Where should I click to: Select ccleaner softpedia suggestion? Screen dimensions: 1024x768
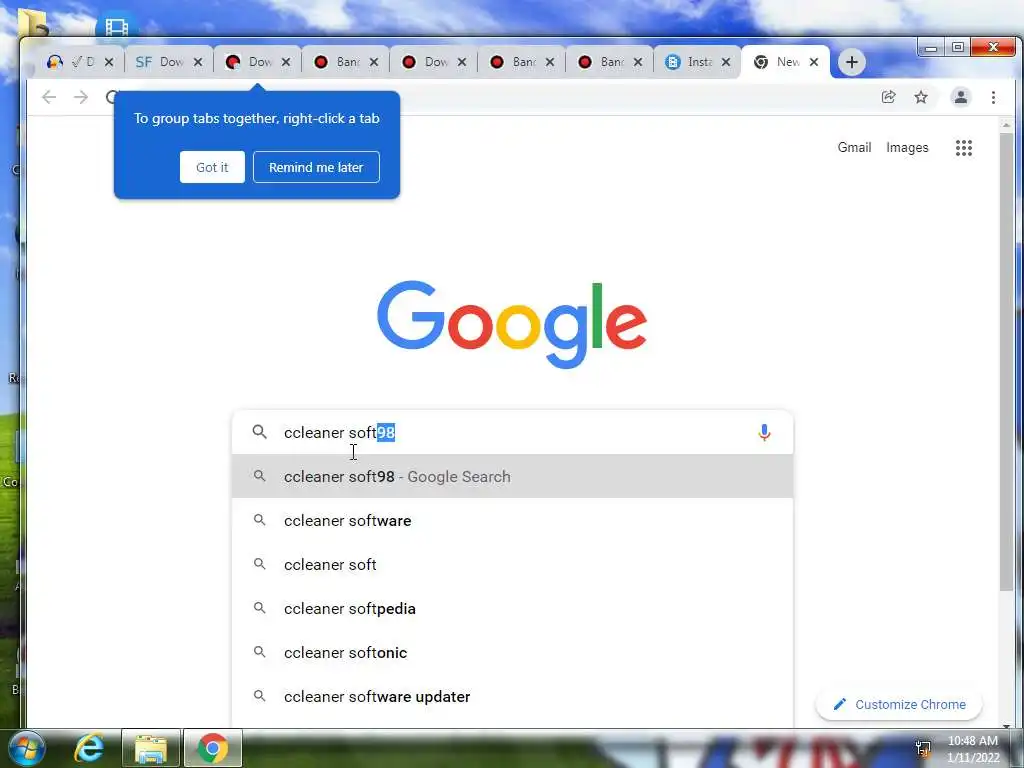tap(513, 609)
